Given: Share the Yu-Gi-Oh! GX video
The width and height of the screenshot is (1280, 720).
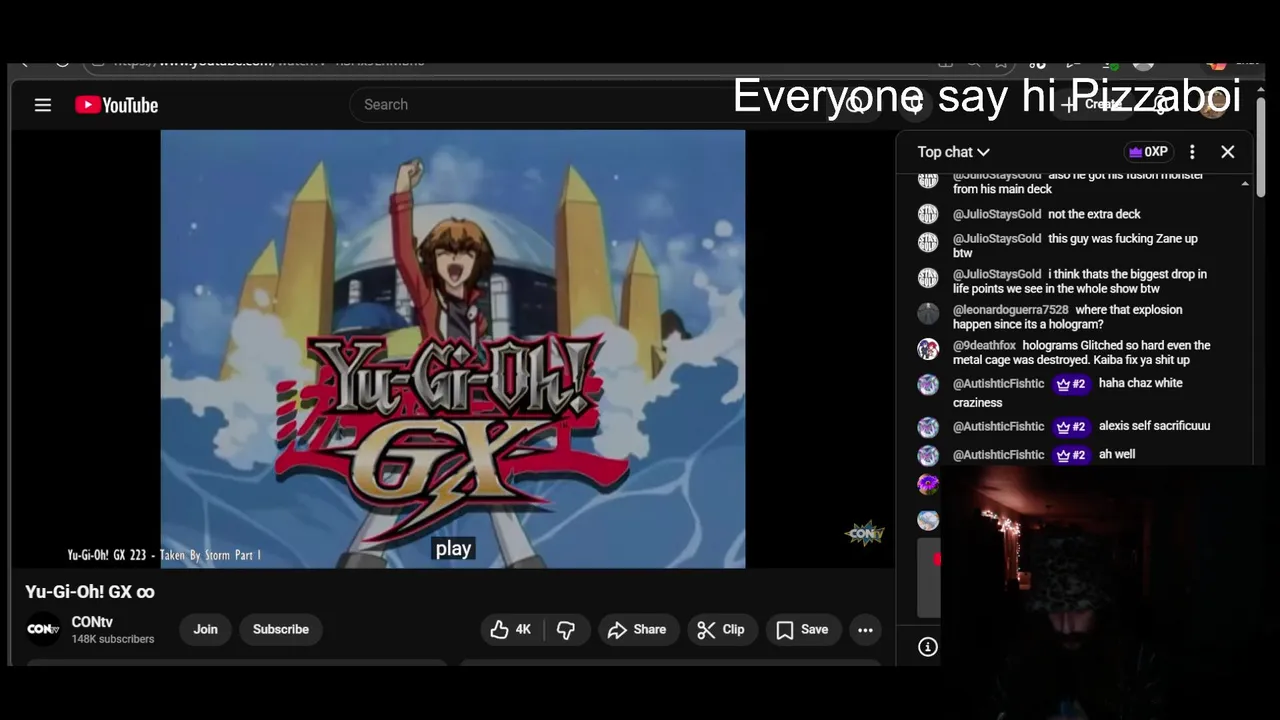Looking at the screenshot, I should coord(637,629).
